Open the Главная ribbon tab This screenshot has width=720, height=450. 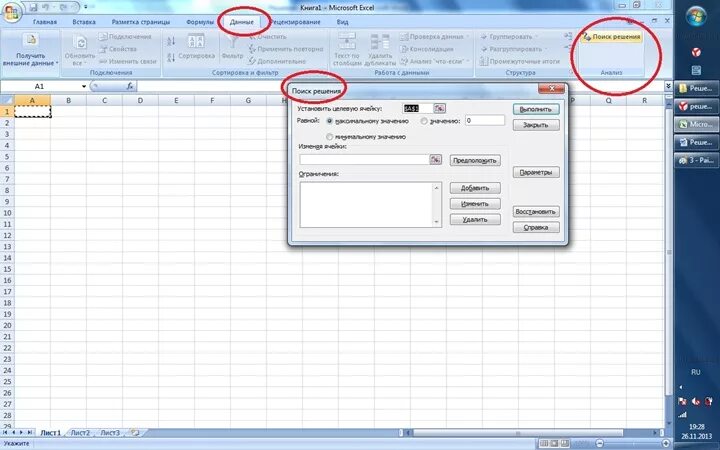[x=45, y=22]
